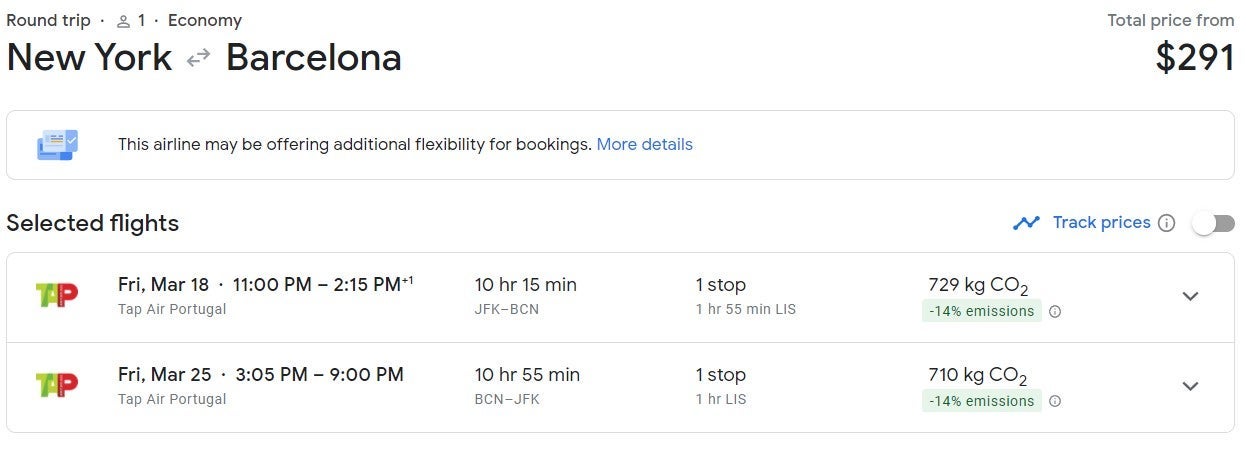This screenshot has width=1246, height=463.
Task: Click the New York origin heading
Action: [89, 58]
